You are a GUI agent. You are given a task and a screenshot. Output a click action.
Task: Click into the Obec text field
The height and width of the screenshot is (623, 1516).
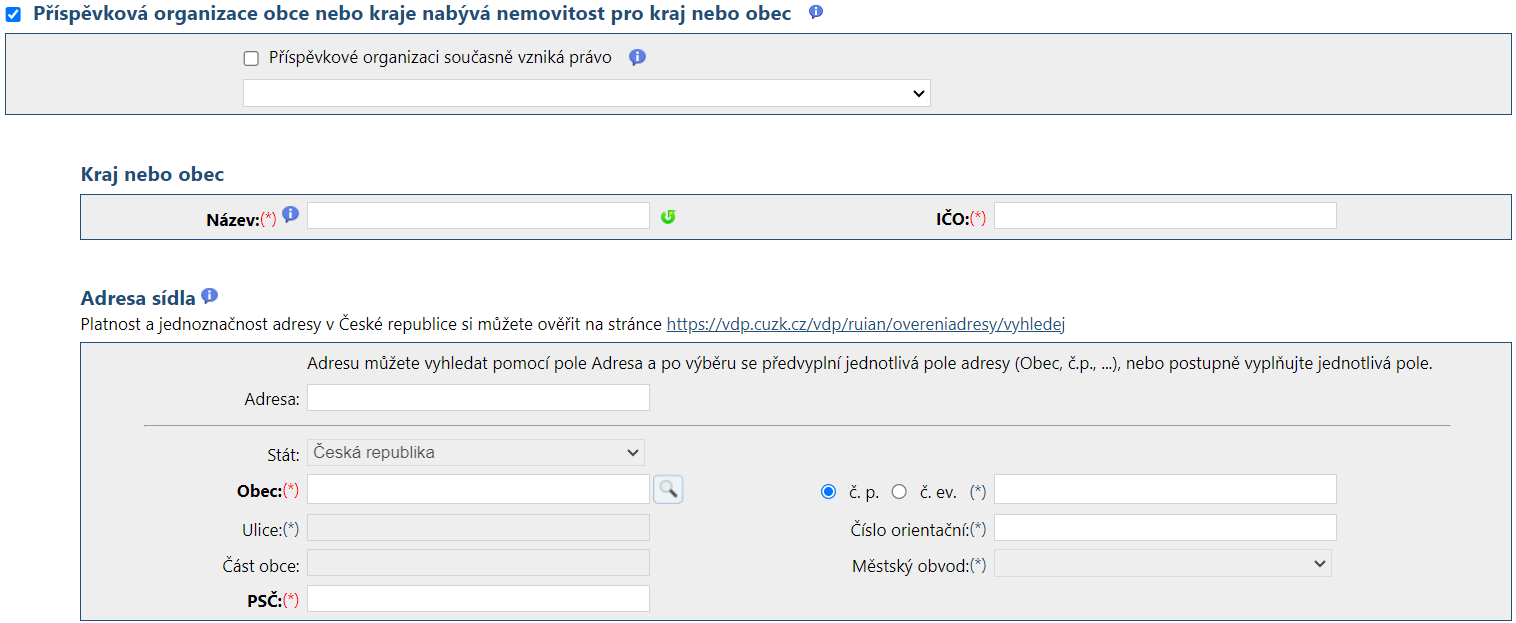(478, 489)
